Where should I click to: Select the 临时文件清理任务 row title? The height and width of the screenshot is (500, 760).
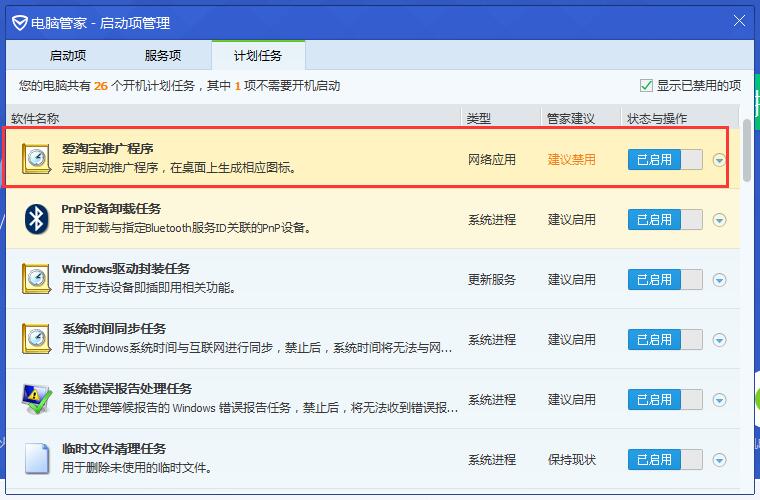(x=114, y=449)
